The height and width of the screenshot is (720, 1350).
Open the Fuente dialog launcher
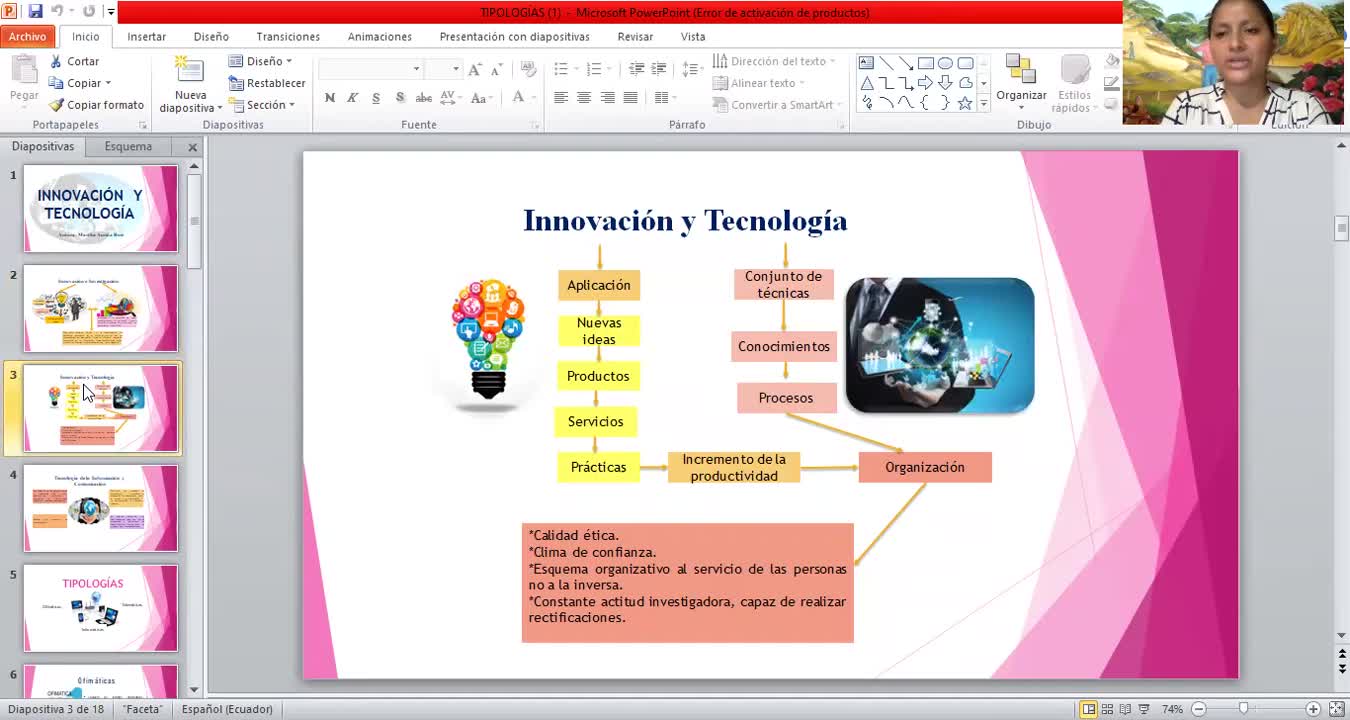(535, 125)
